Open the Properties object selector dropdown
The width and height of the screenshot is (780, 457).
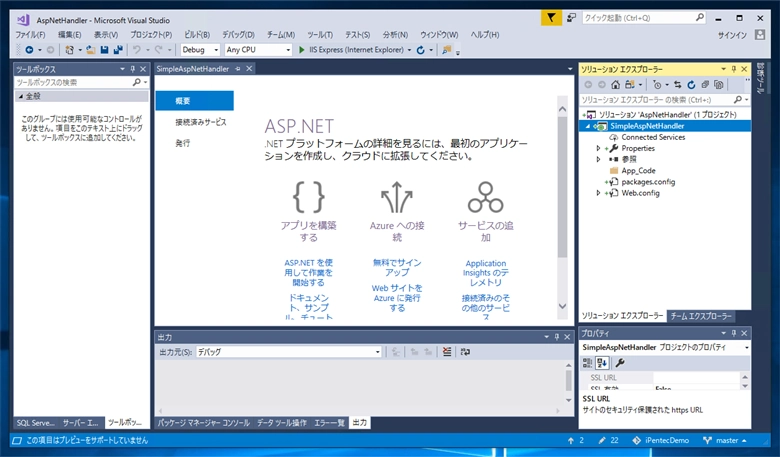click(747, 347)
